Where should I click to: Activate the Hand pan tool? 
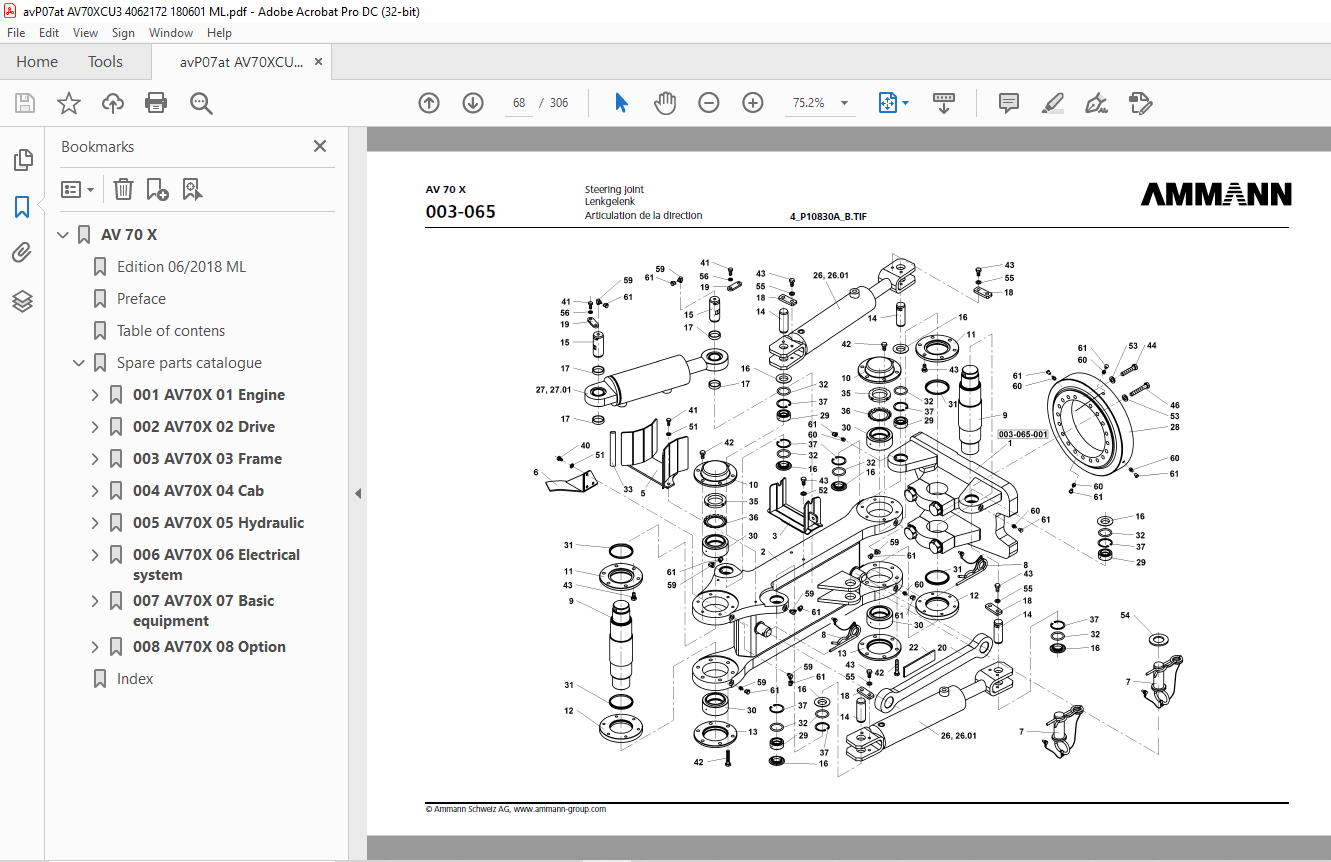[665, 103]
